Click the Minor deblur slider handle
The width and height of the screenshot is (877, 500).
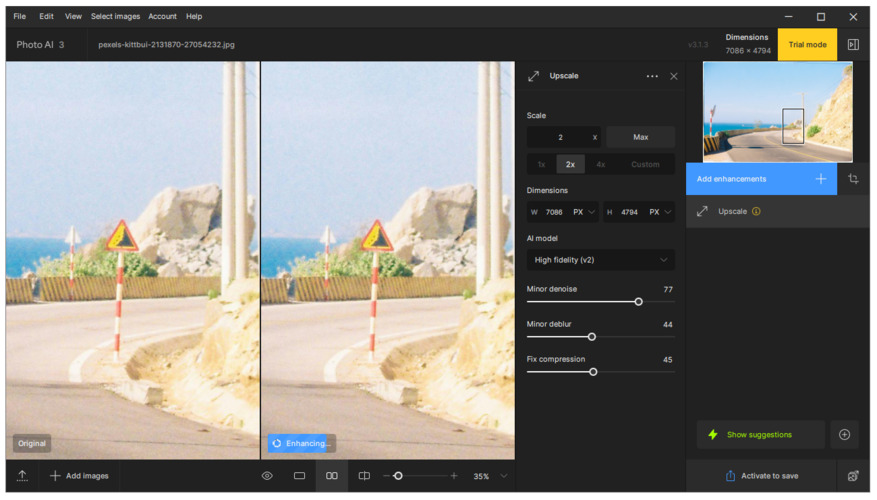point(592,337)
